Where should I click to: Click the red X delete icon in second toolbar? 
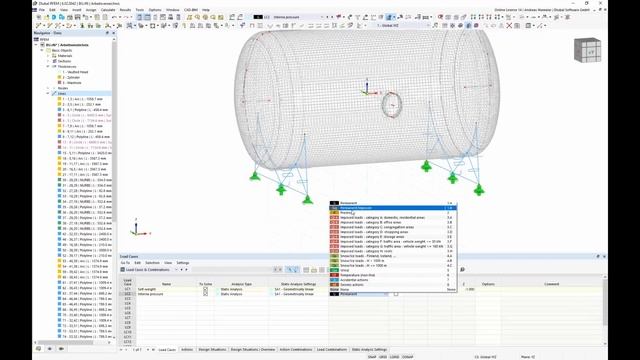509,25
